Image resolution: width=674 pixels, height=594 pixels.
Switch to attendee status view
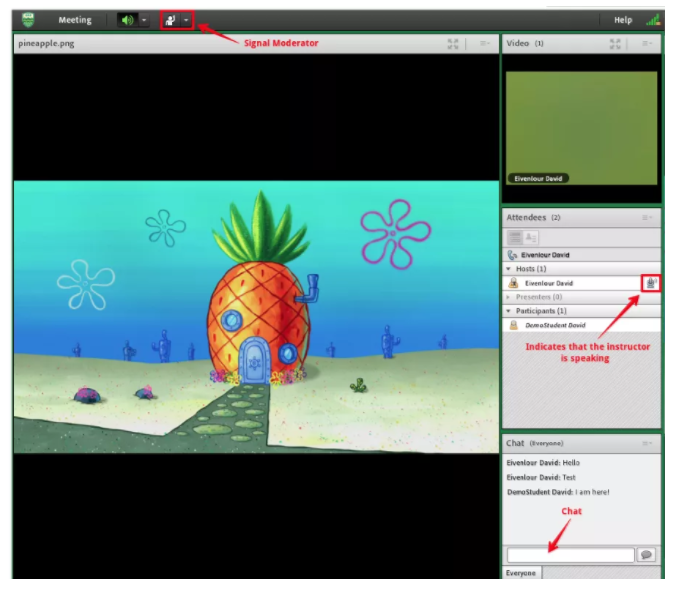[531, 237]
